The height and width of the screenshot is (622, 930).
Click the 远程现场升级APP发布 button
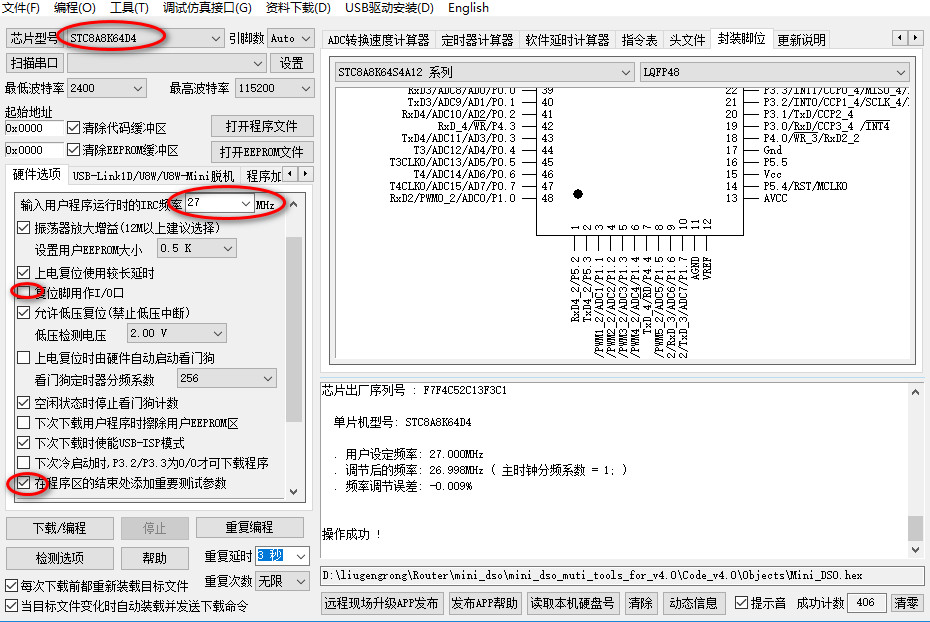(381, 603)
